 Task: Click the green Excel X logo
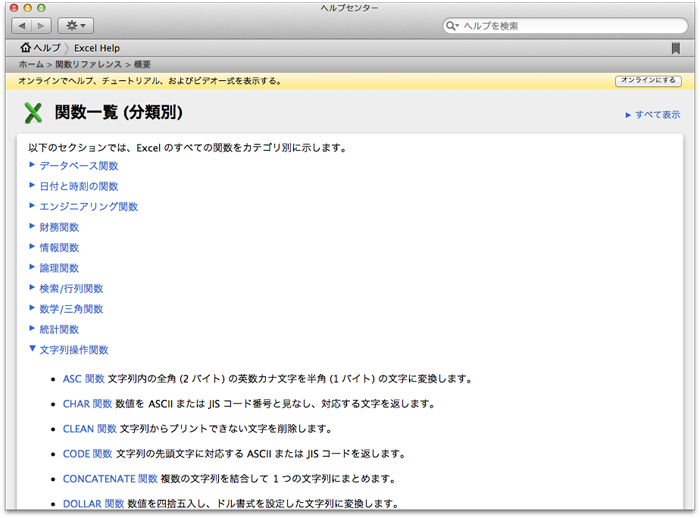33,113
